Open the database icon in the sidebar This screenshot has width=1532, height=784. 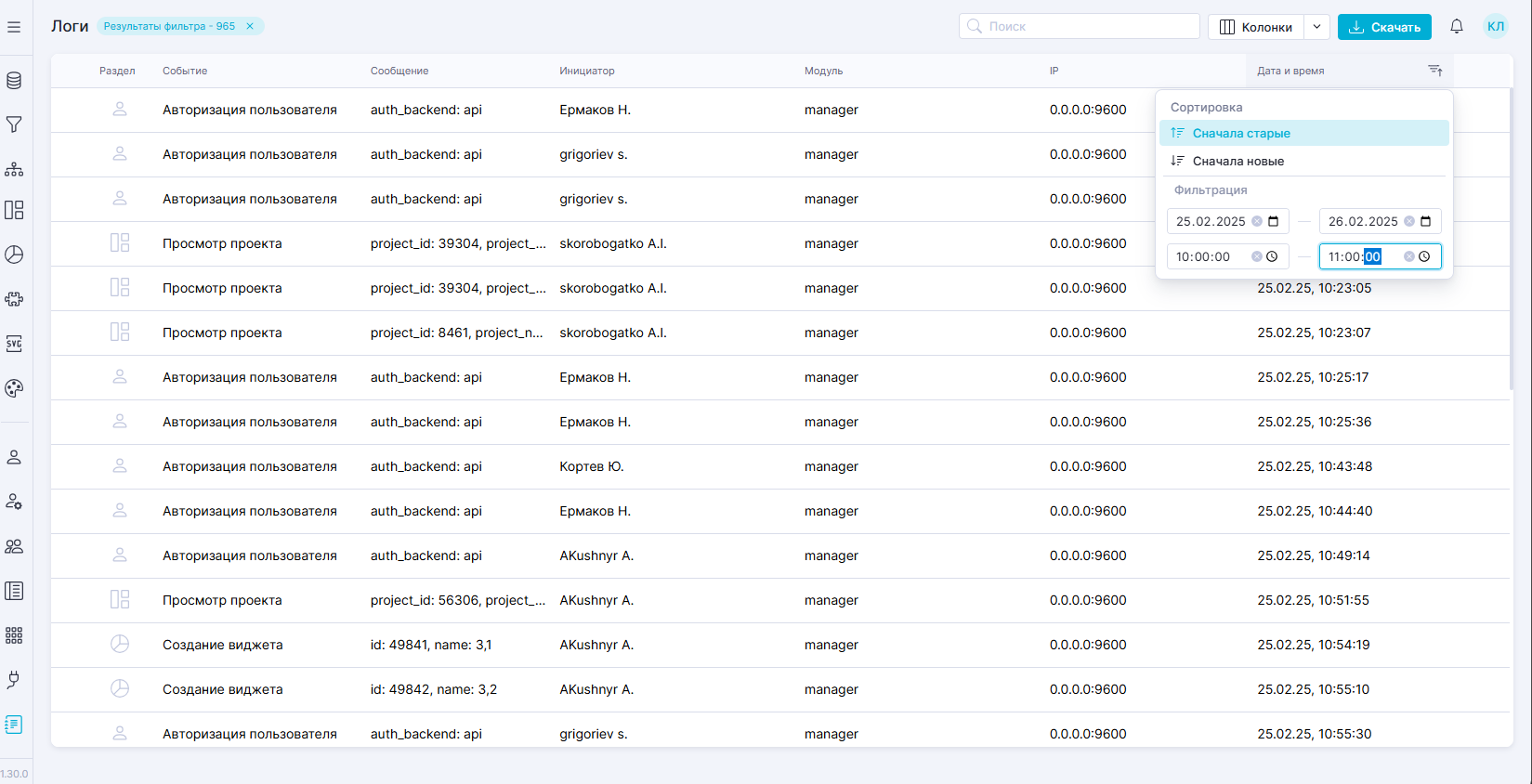(14, 81)
